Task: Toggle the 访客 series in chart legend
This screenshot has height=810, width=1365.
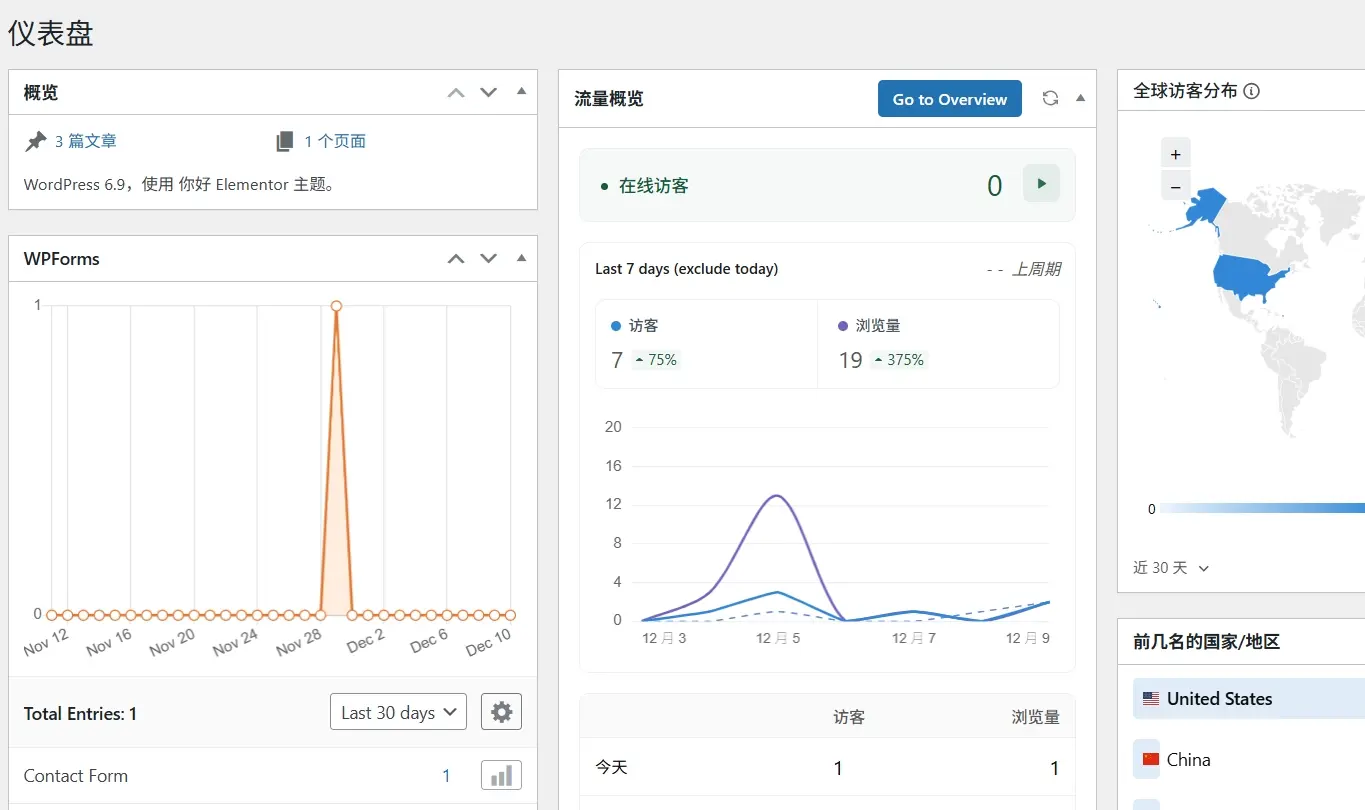Action: click(635, 326)
